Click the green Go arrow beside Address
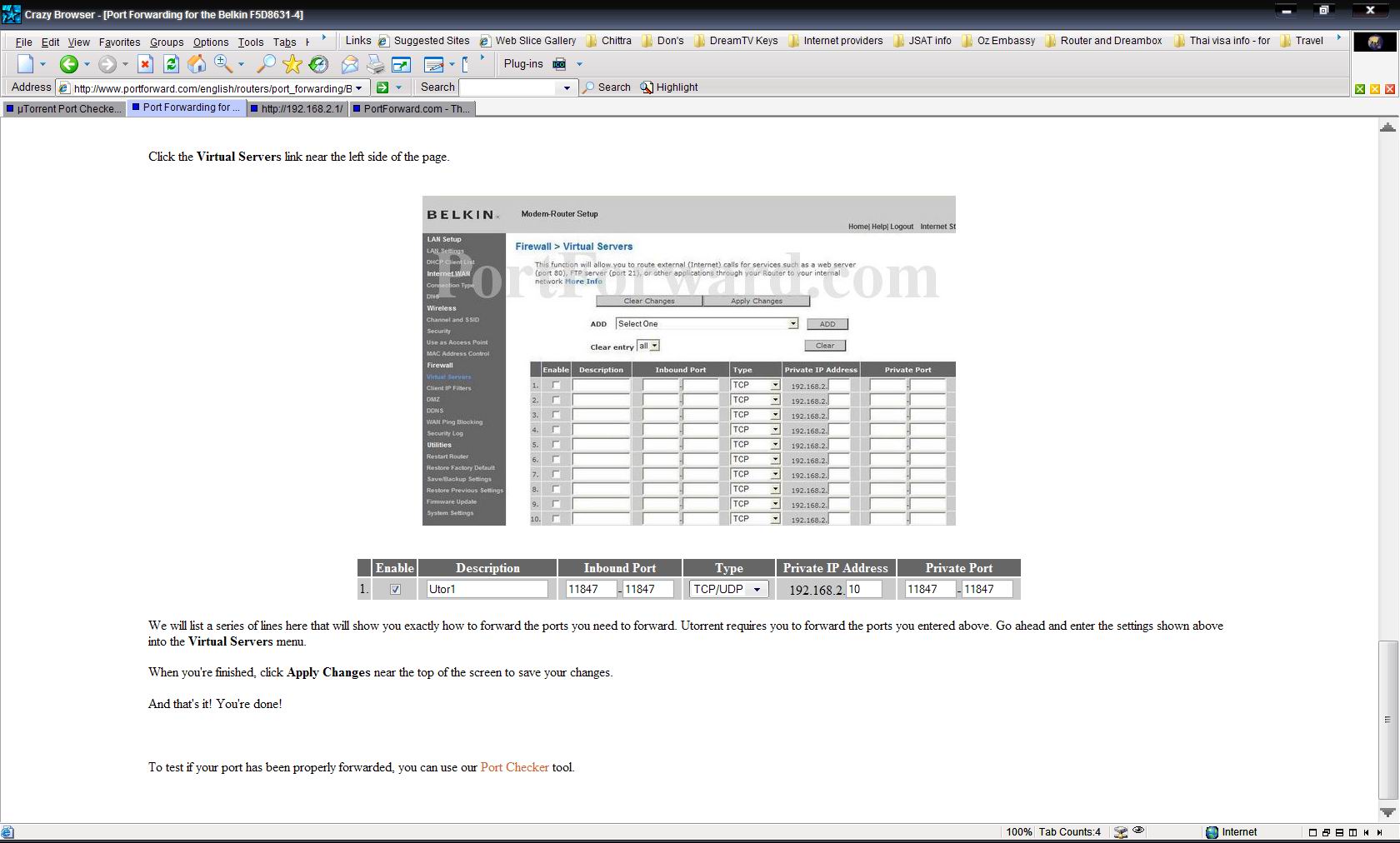This screenshot has height=843, width=1400. [x=382, y=87]
